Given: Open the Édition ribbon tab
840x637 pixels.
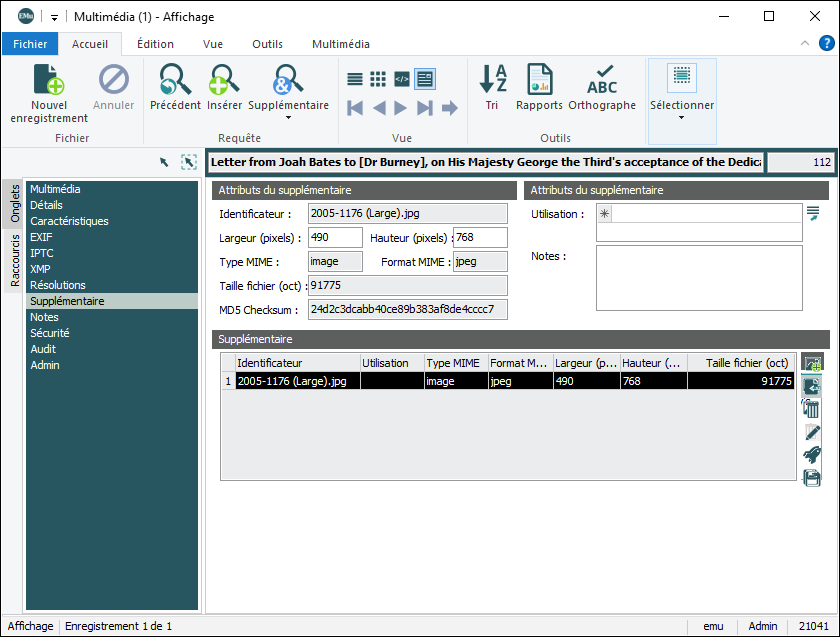Looking at the screenshot, I should click(155, 44).
